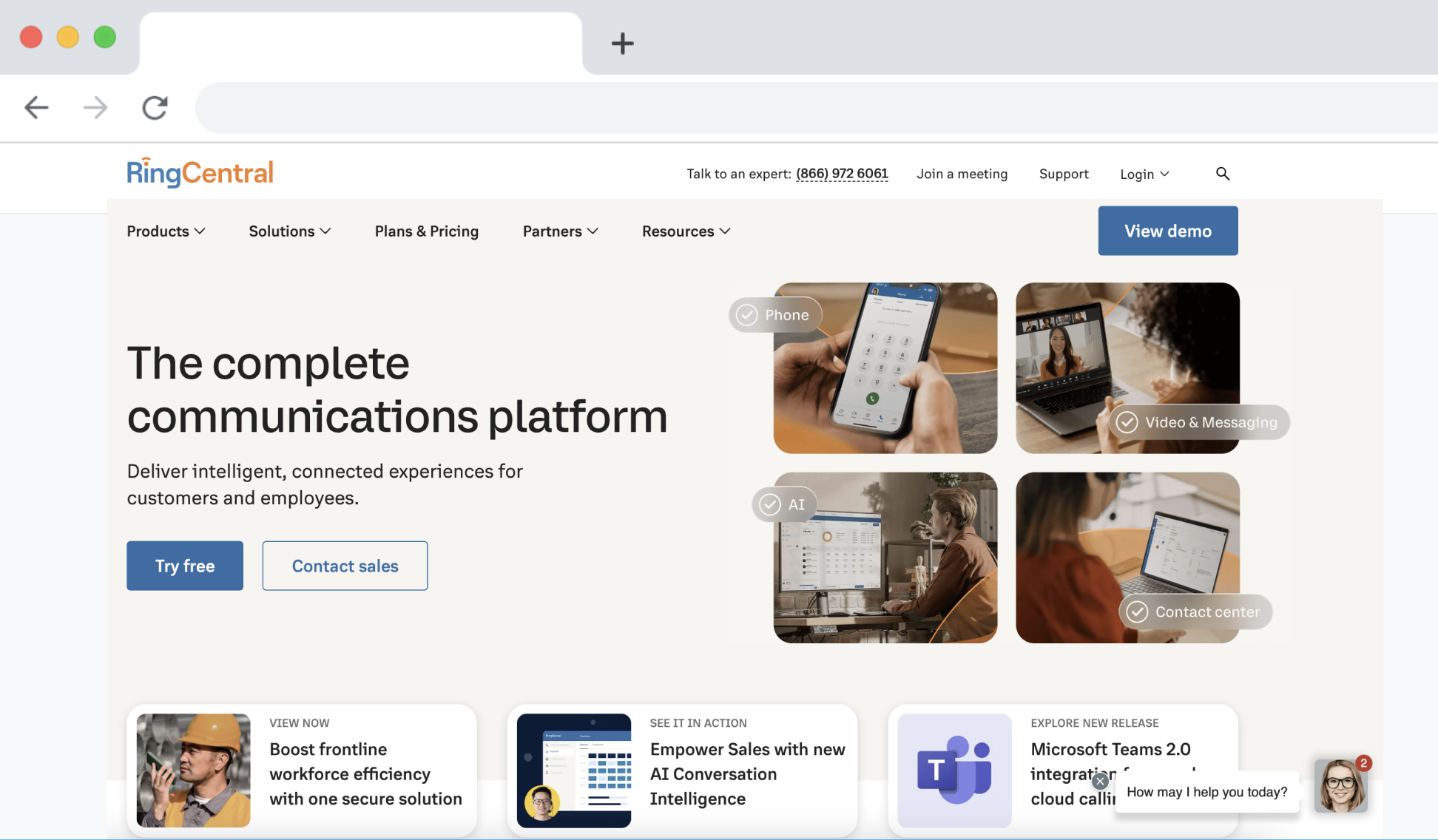The width and height of the screenshot is (1438, 840).
Task: Open Plans & Pricing page
Action: click(x=427, y=231)
